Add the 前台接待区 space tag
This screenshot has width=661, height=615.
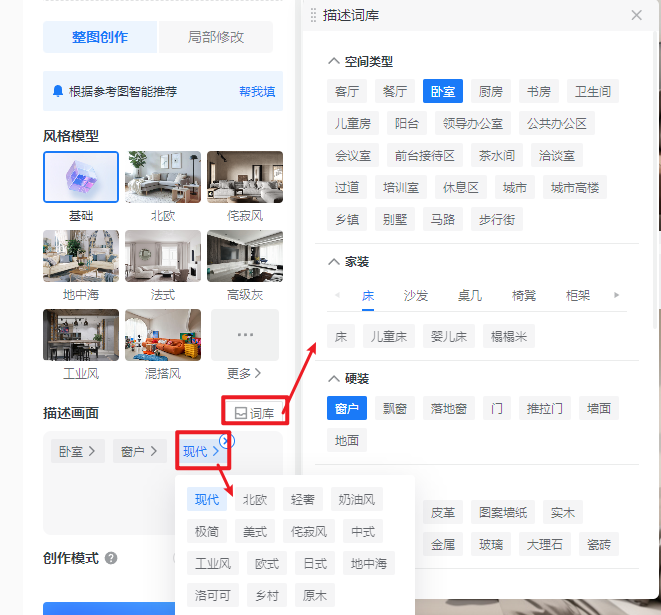pos(425,155)
